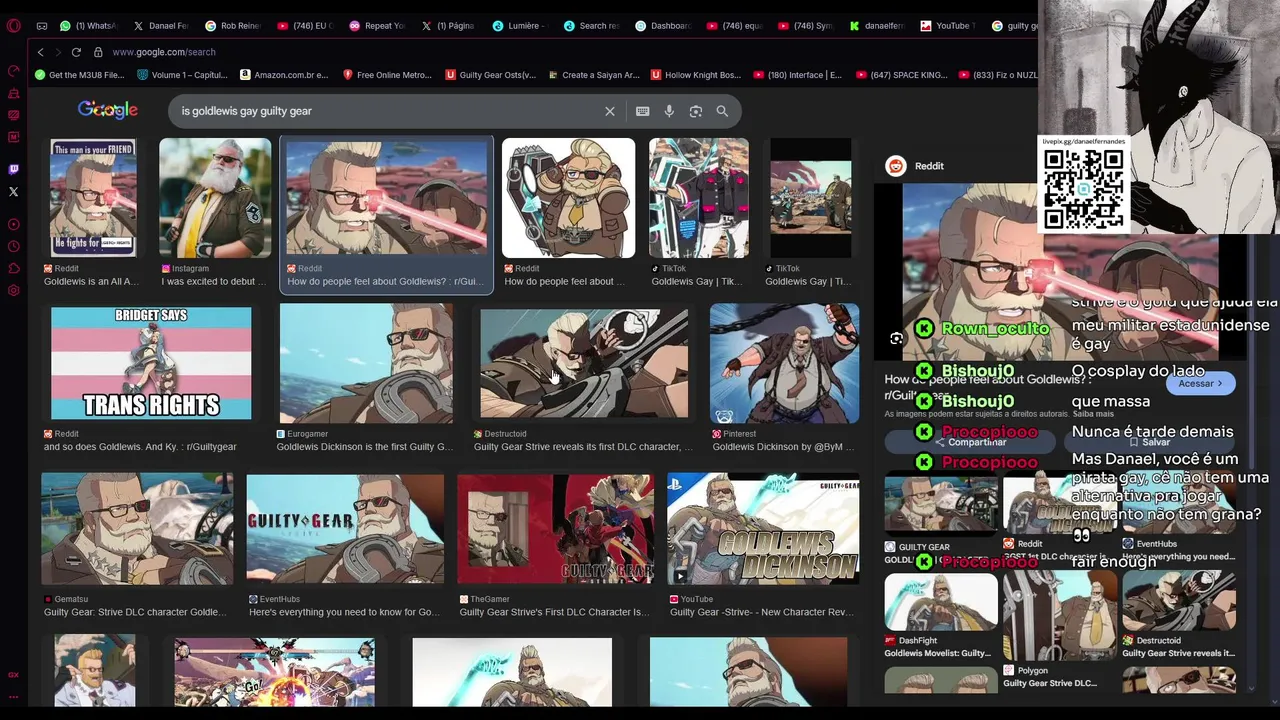This screenshot has height=720, width=1280.
Task: Open the Pinterest Goldlewis Dickinson image
Action: pos(784,363)
